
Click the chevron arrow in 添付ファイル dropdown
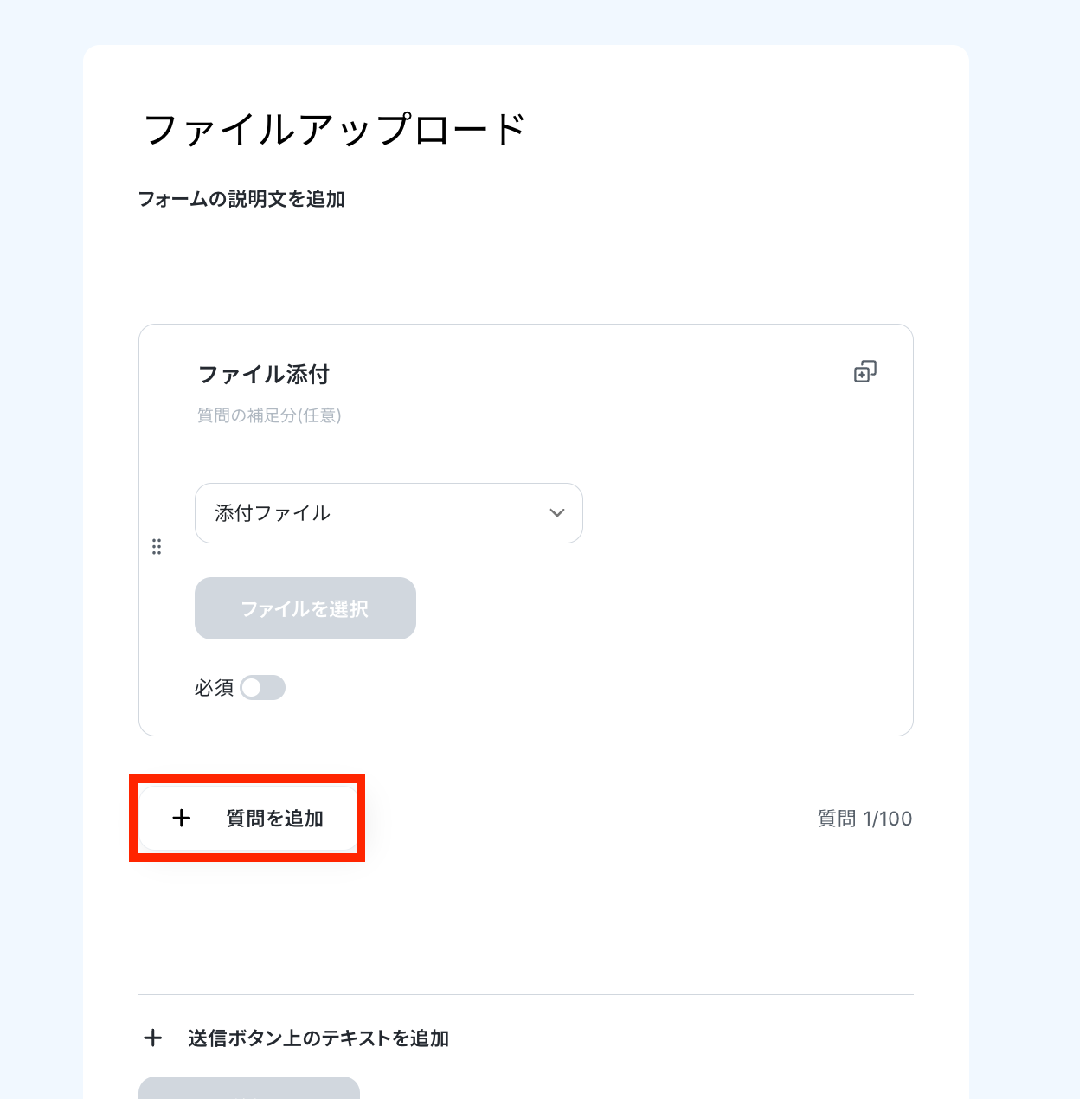(557, 513)
